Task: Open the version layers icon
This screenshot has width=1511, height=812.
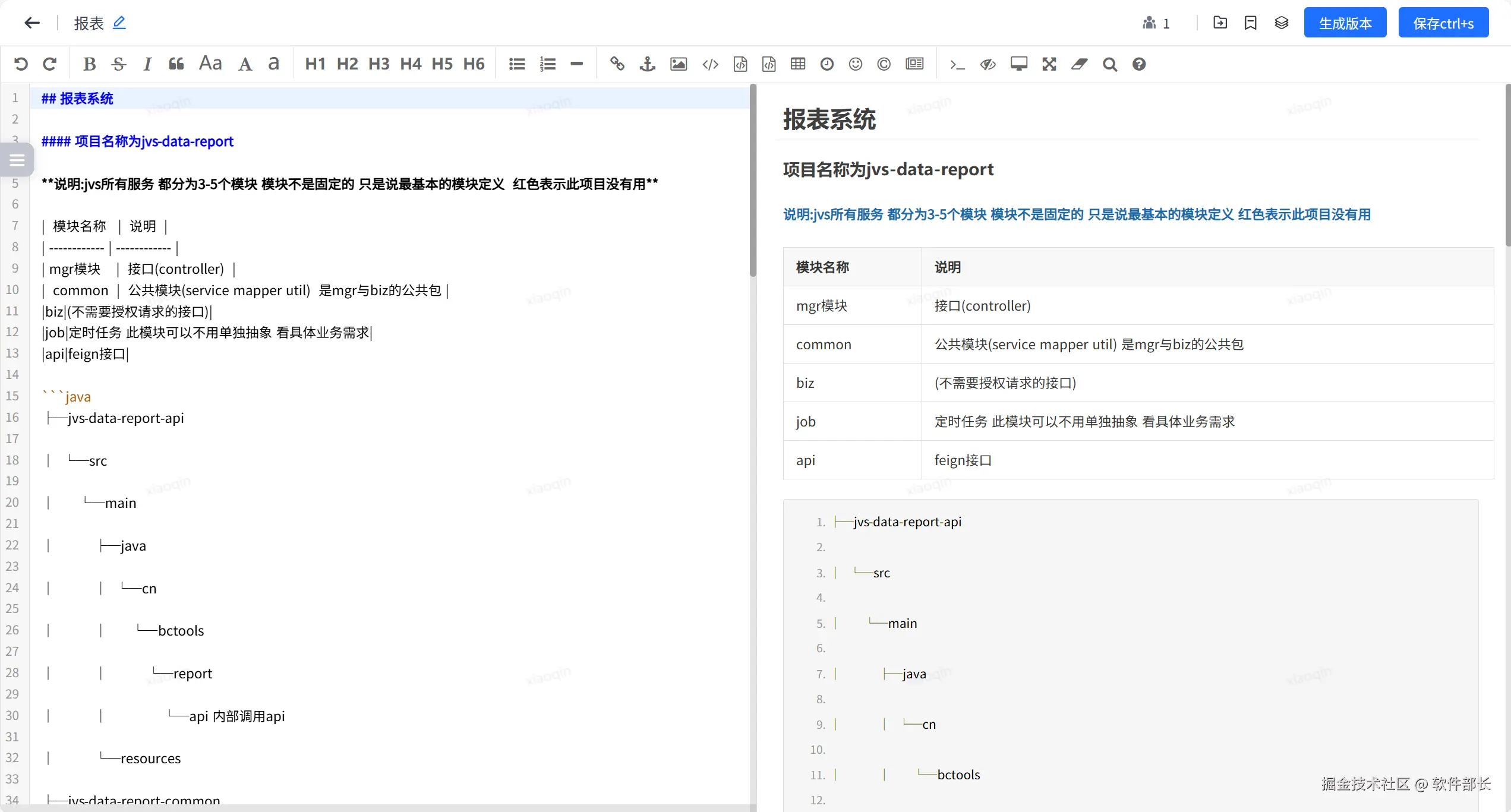Action: pos(1281,23)
